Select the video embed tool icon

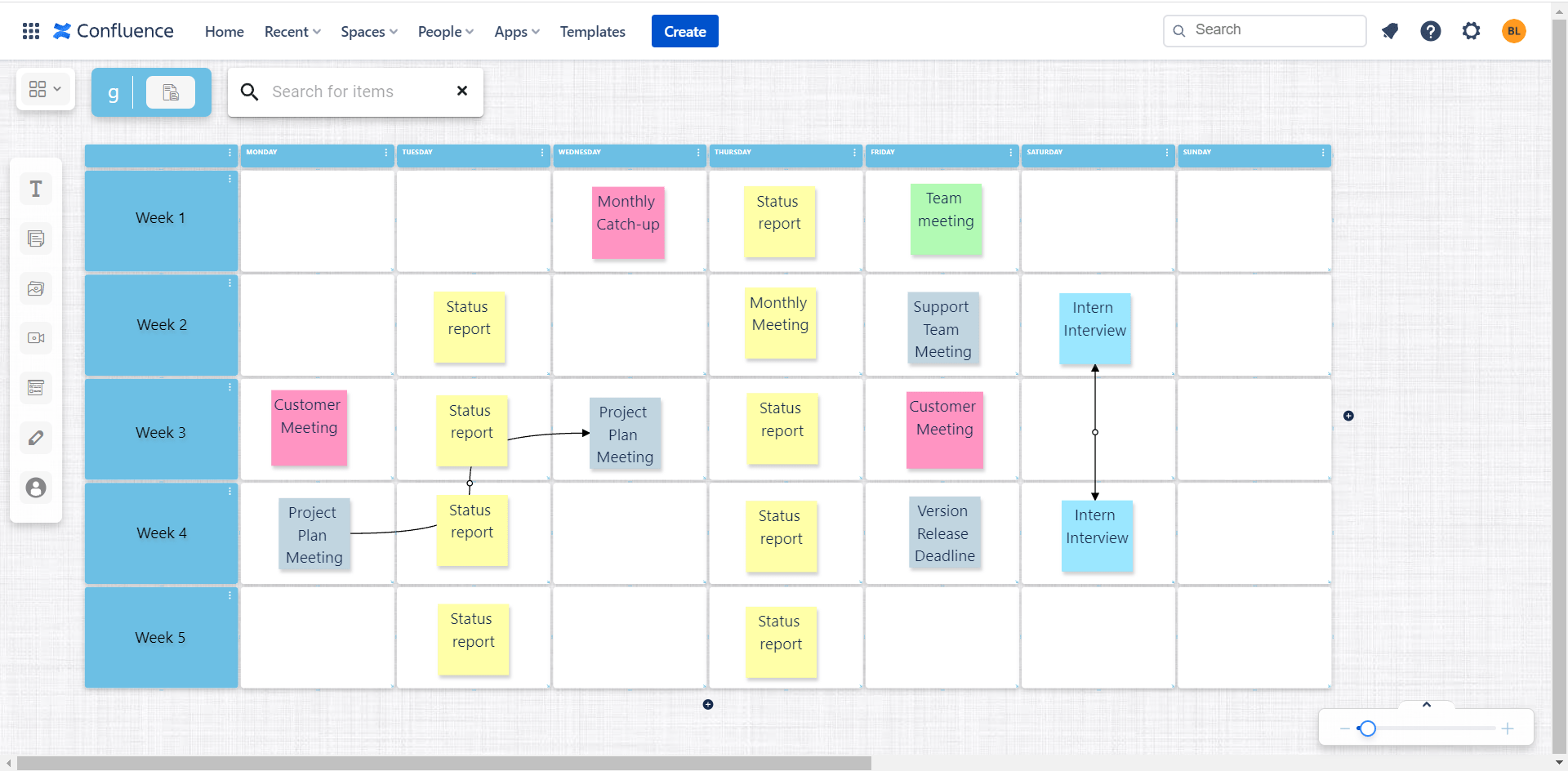pos(36,338)
